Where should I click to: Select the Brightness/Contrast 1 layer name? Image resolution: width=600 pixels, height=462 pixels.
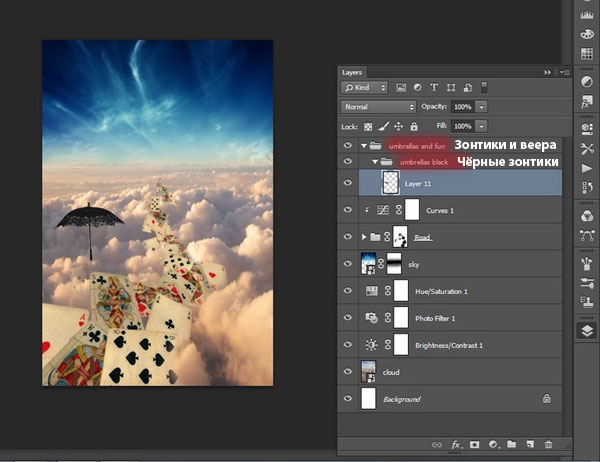pos(449,345)
